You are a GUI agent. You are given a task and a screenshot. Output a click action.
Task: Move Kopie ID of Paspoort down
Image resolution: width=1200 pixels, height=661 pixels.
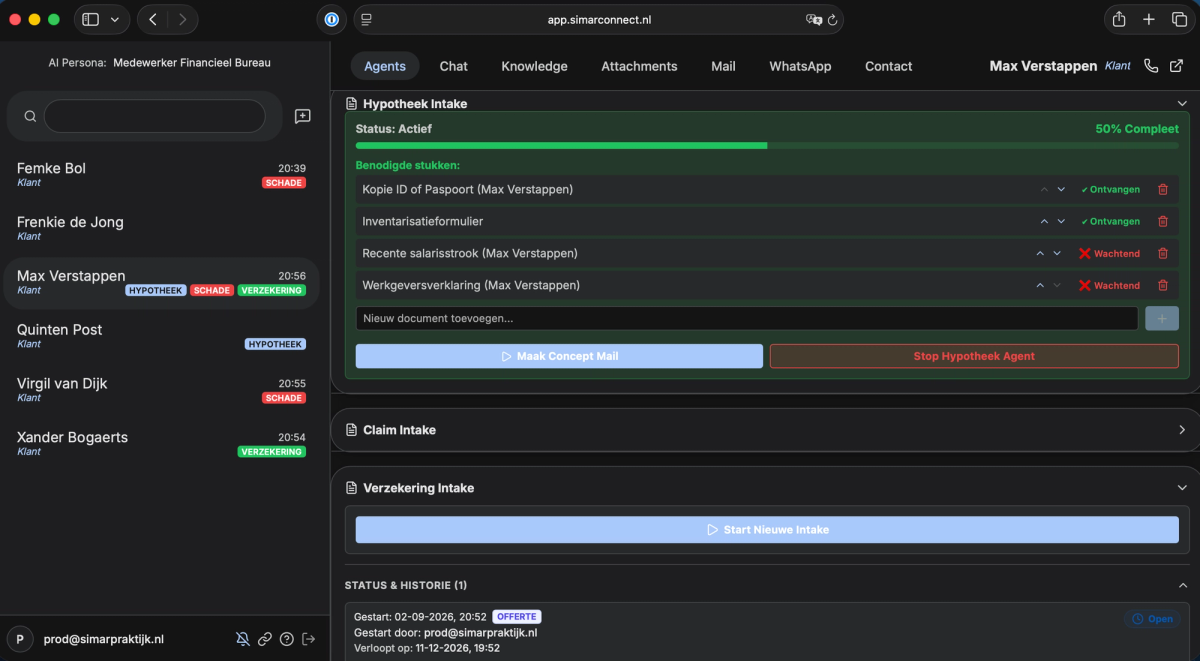pos(1060,189)
